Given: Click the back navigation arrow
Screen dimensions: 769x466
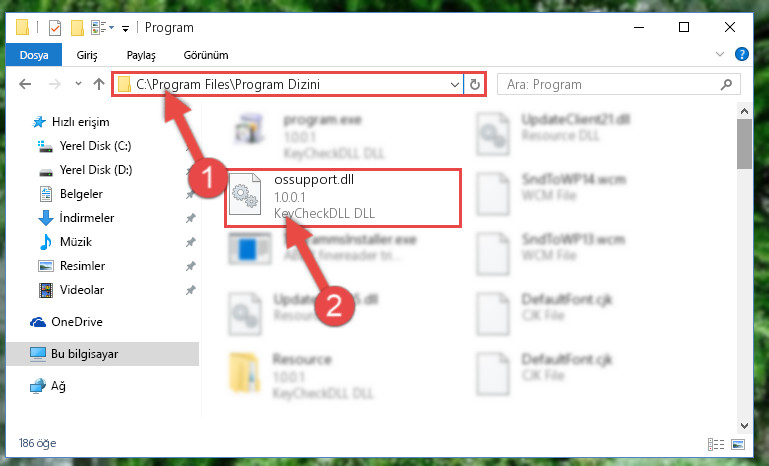Looking at the screenshot, I should pyautogui.click(x=25, y=84).
